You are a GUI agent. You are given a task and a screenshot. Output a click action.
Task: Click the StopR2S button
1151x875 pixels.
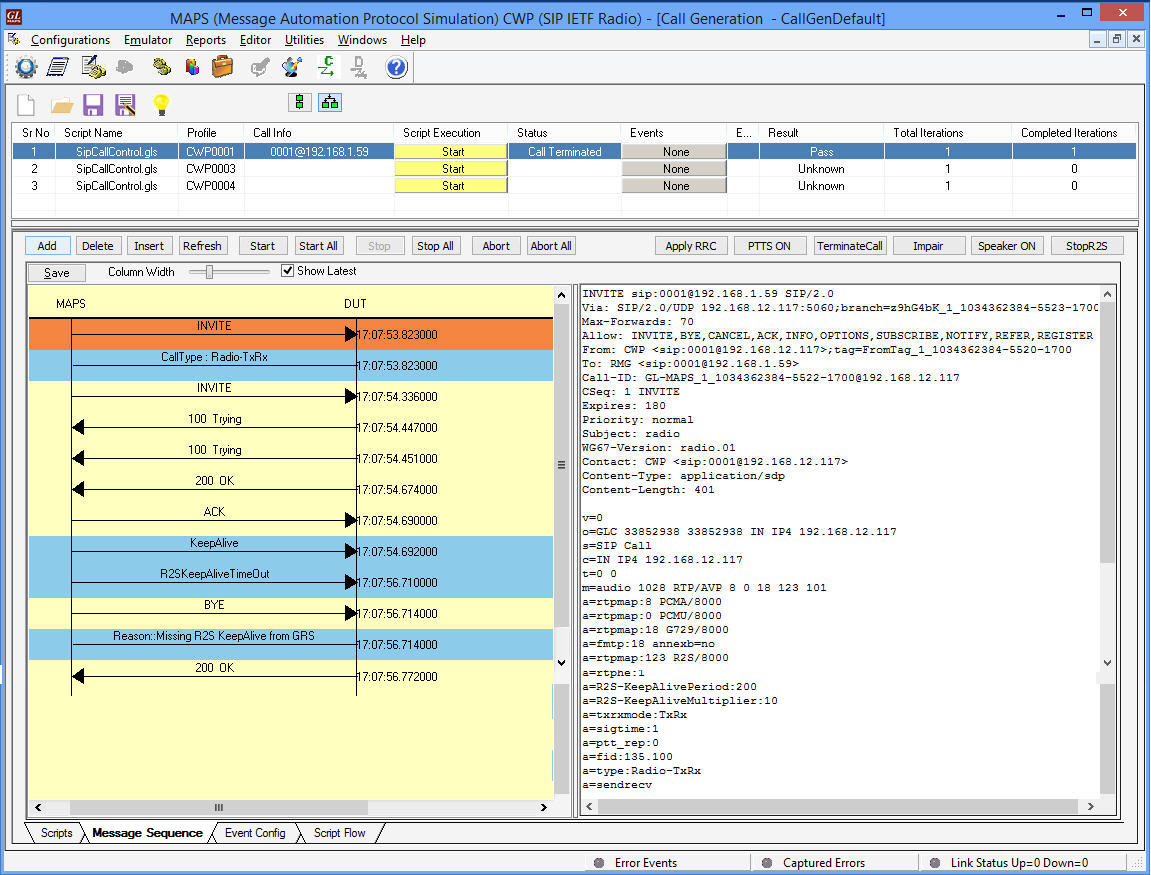pyautogui.click(x=1086, y=246)
